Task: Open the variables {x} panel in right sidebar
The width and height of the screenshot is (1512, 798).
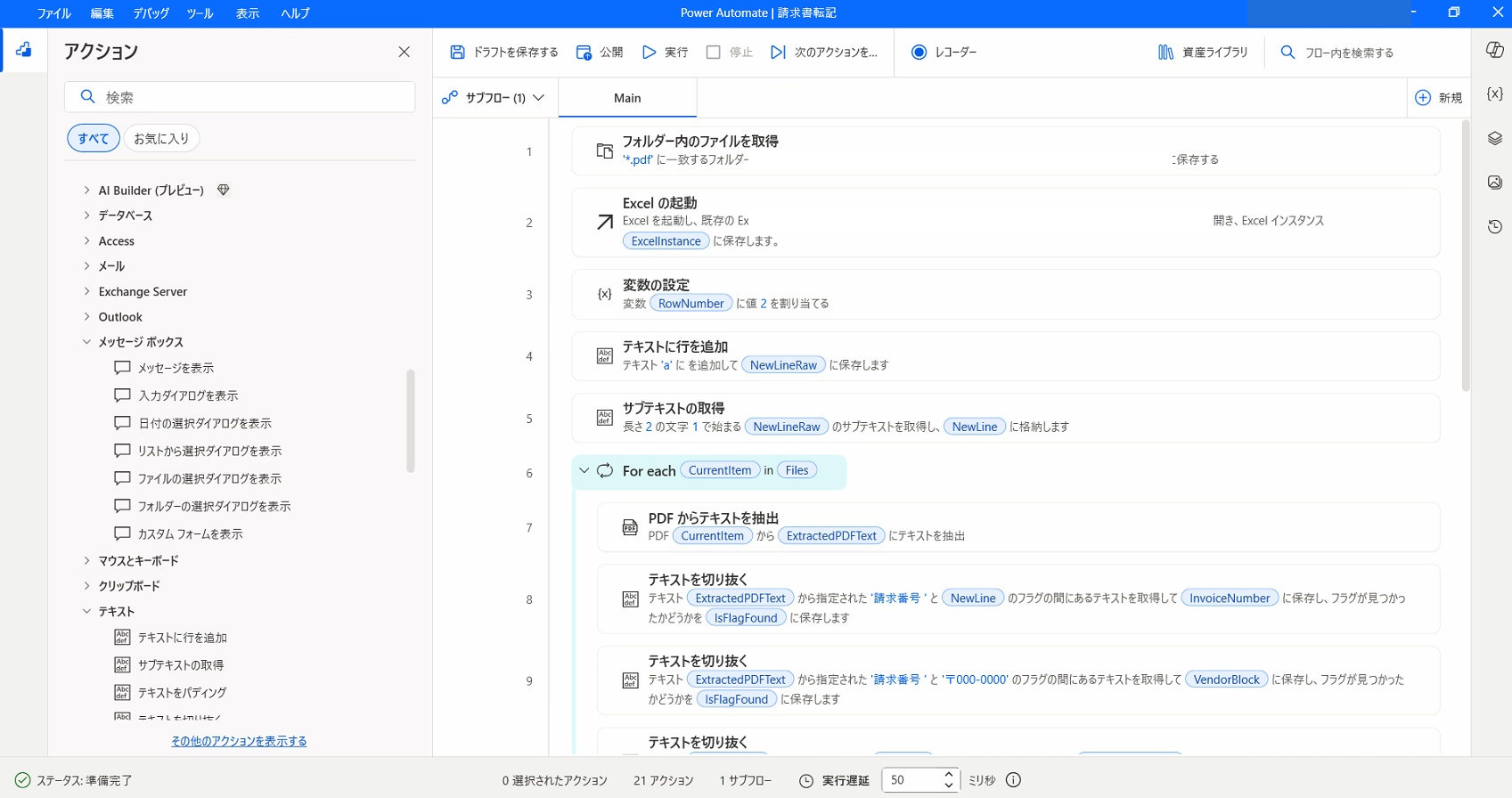Action: coord(1495,94)
